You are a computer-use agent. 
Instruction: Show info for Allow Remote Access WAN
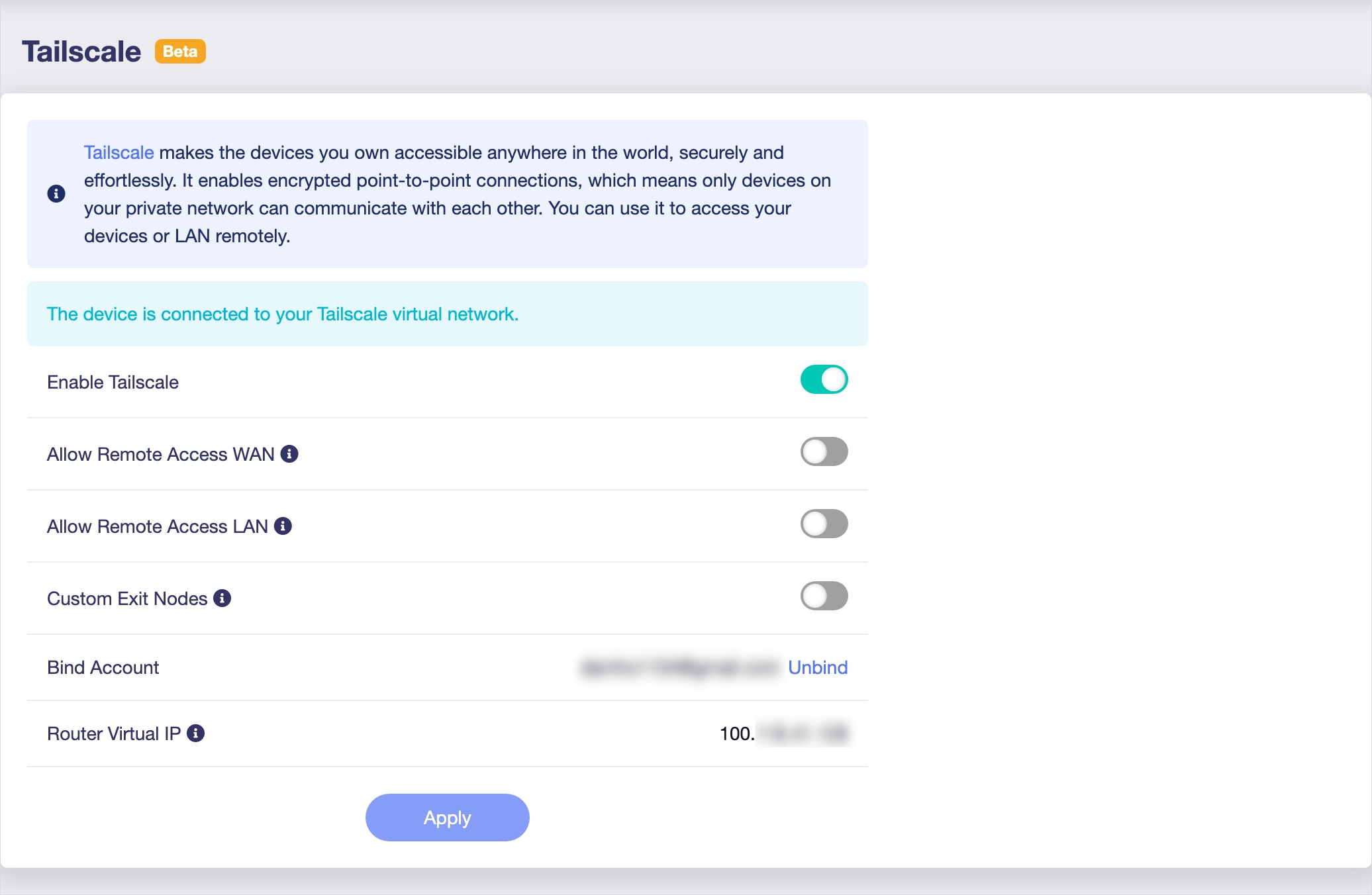click(289, 453)
